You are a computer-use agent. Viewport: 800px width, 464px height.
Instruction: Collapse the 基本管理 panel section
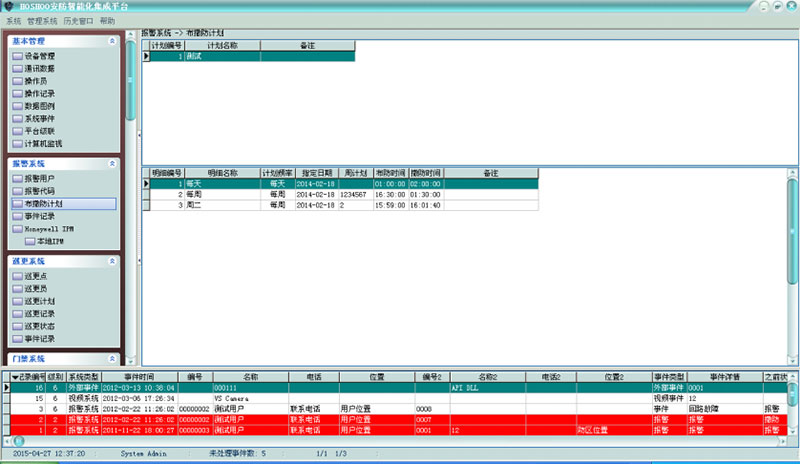click(112, 41)
